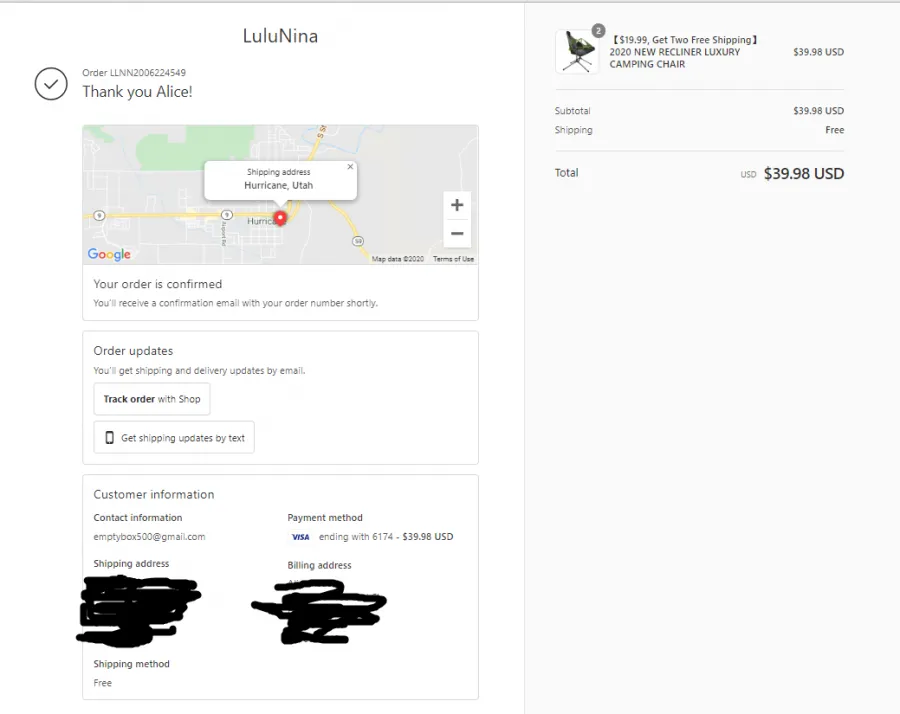Click the Visa card logo
Screen dimensions: 900x714
301,537
